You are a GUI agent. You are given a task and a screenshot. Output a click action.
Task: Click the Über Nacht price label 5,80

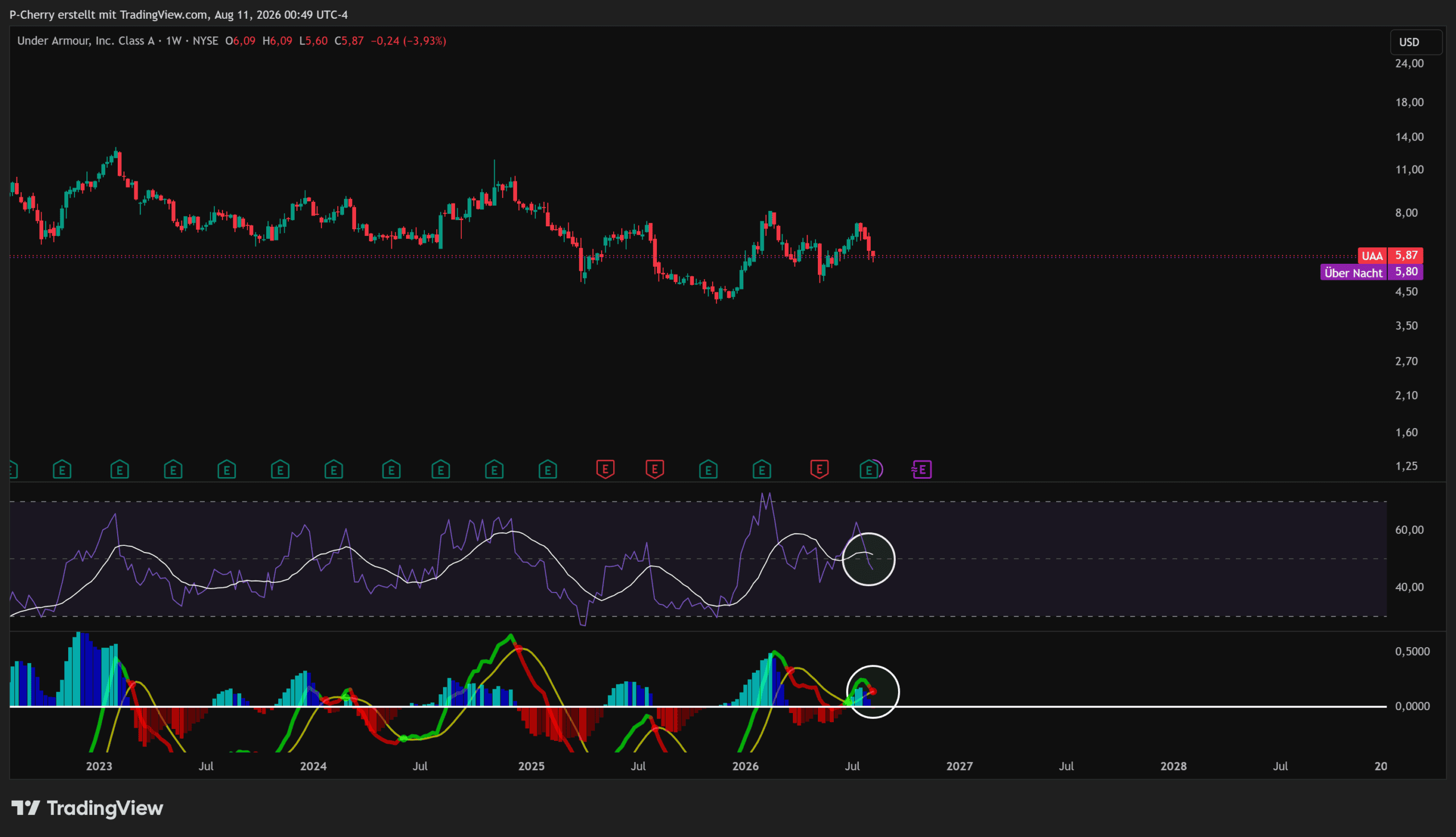click(1371, 272)
